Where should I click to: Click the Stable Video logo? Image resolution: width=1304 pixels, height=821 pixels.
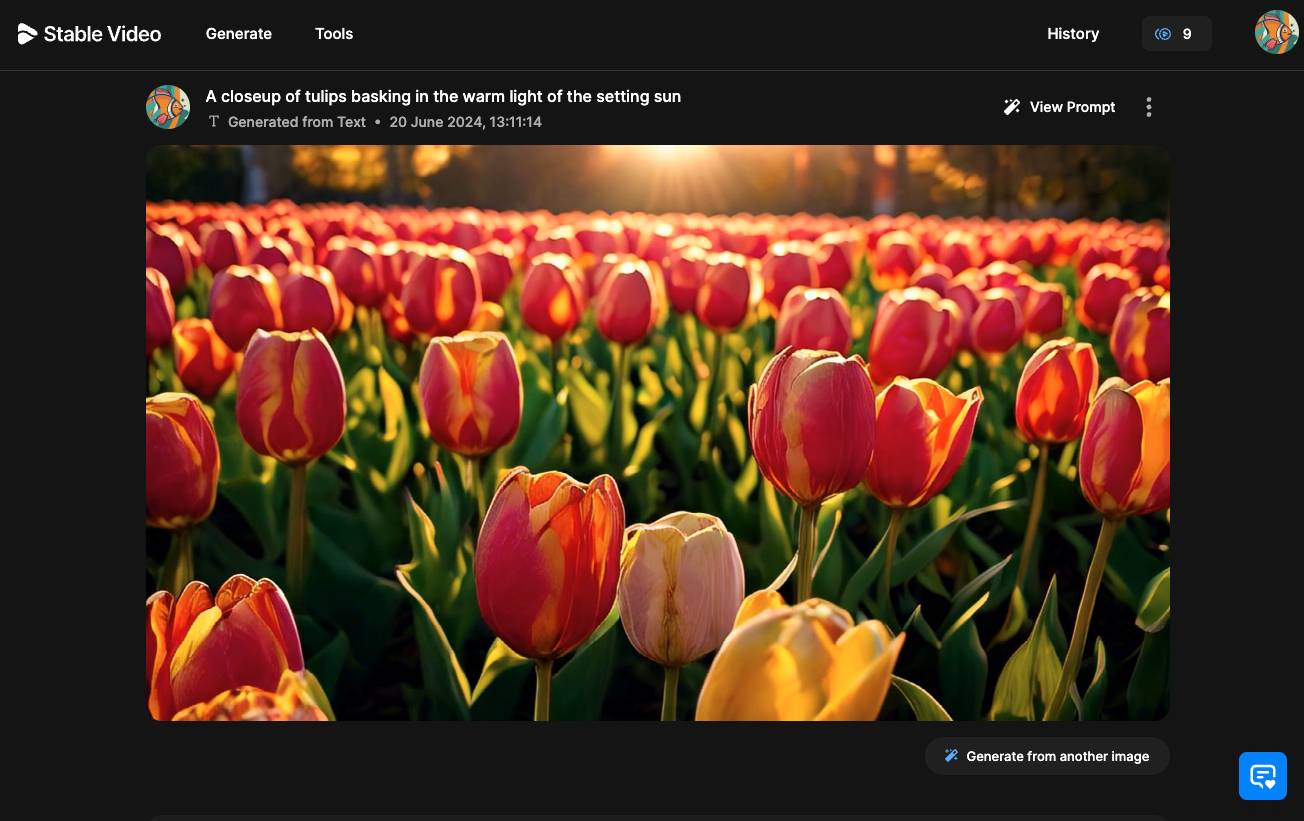[89, 34]
